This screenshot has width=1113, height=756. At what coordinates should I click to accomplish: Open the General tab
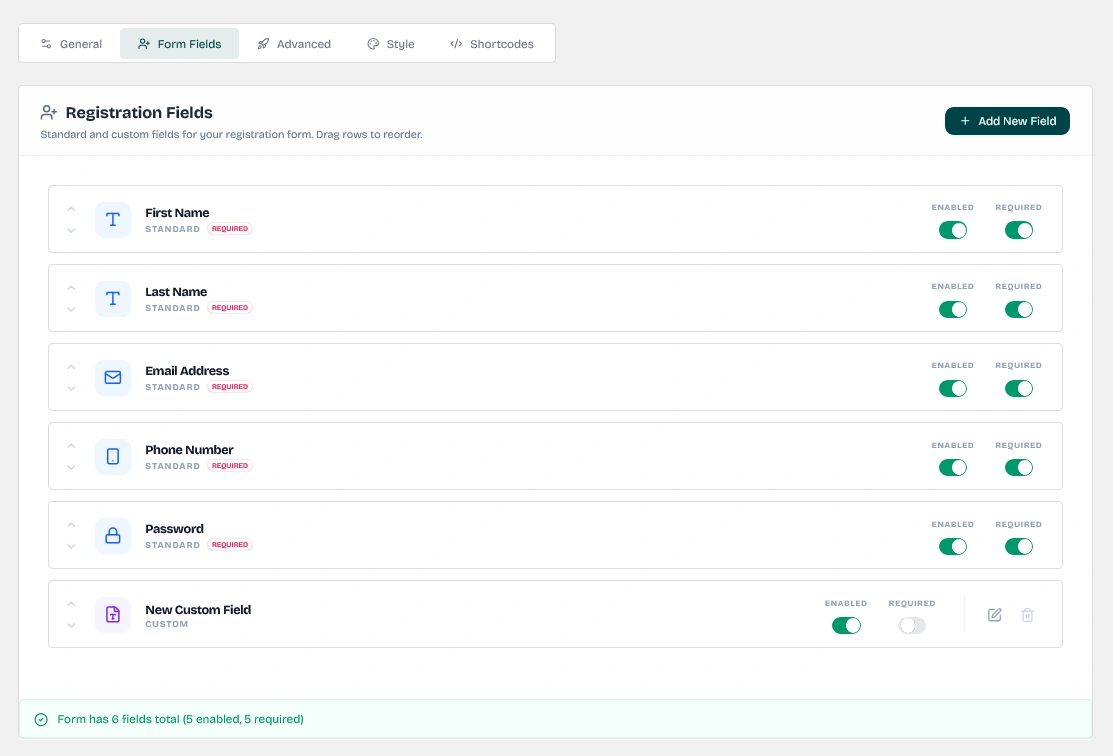[x=71, y=44]
